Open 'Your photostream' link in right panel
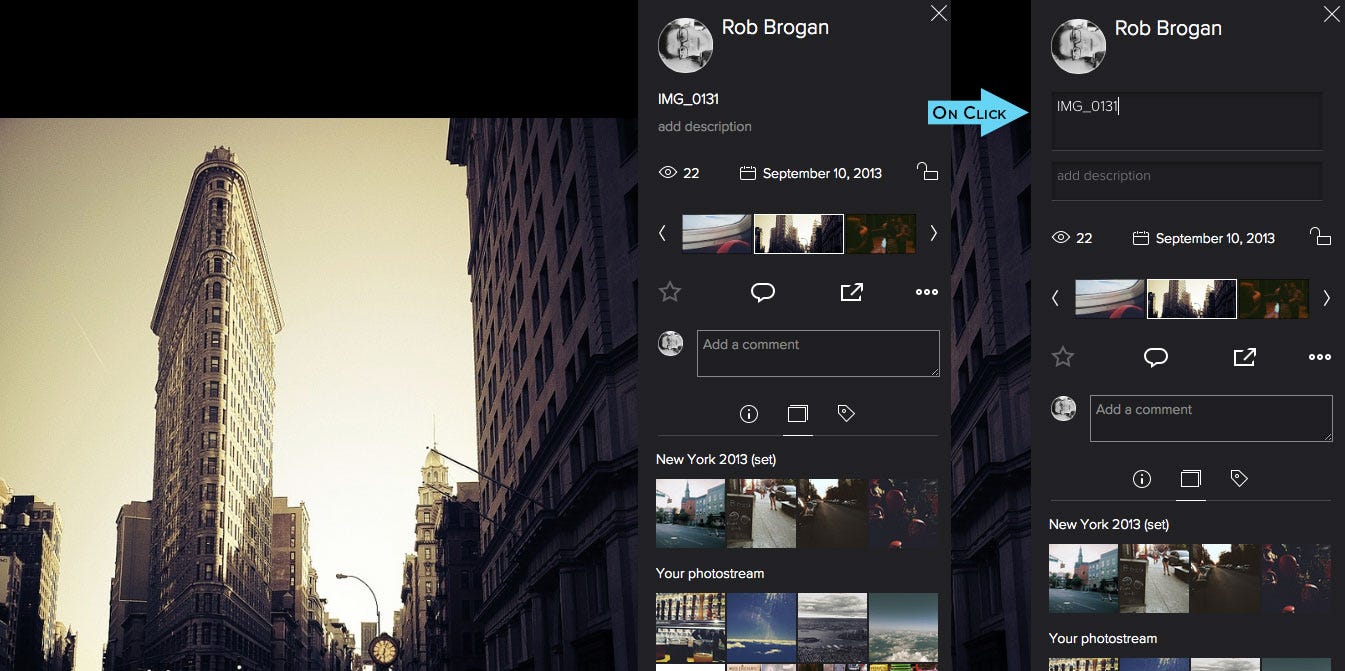This screenshot has width=1345, height=671. (x=1103, y=639)
